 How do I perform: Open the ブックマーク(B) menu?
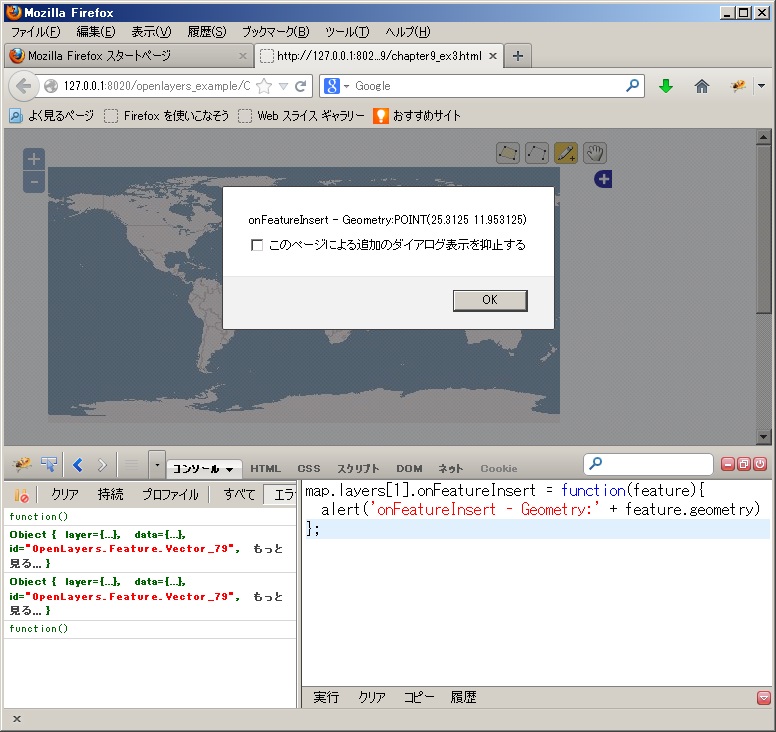pos(275,32)
